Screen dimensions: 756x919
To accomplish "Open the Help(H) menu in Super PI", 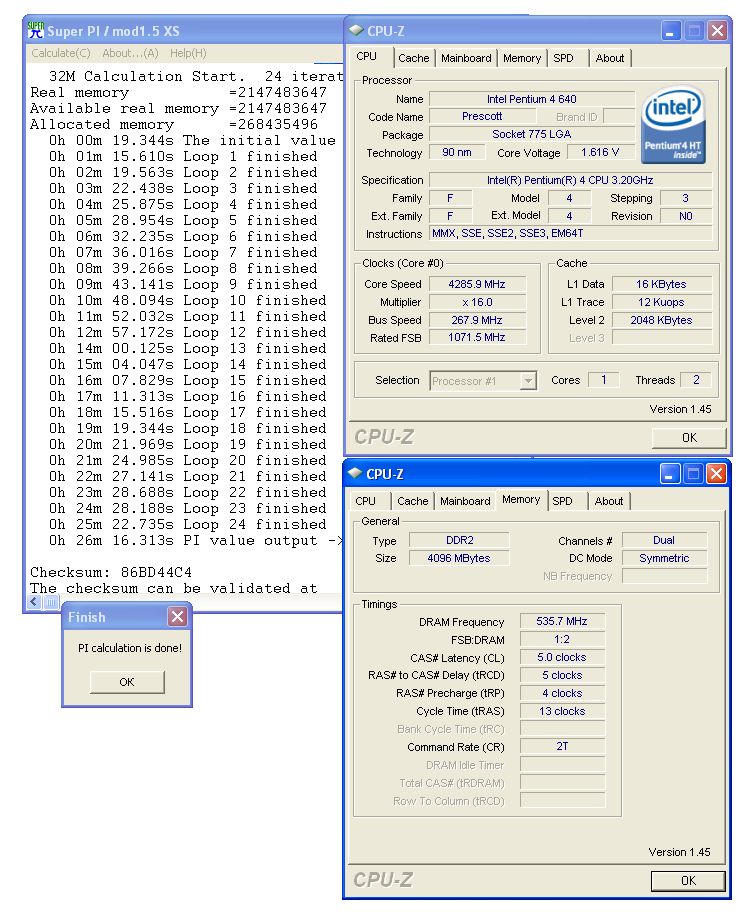I will [x=188, y=53].
